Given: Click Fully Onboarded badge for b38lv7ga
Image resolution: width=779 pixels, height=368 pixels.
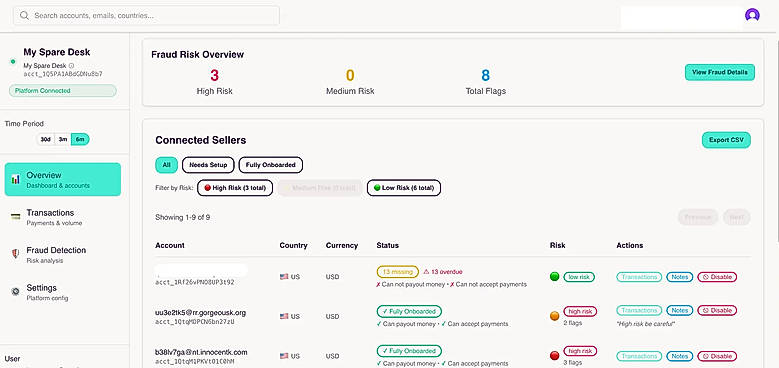Looking at the screenshot, I should coord(409,351).
